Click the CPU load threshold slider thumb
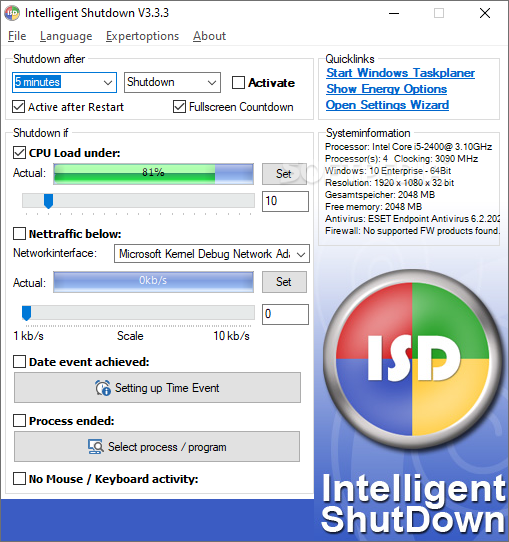The height and width of the screenshot is (542, 509). pos(48,201)
